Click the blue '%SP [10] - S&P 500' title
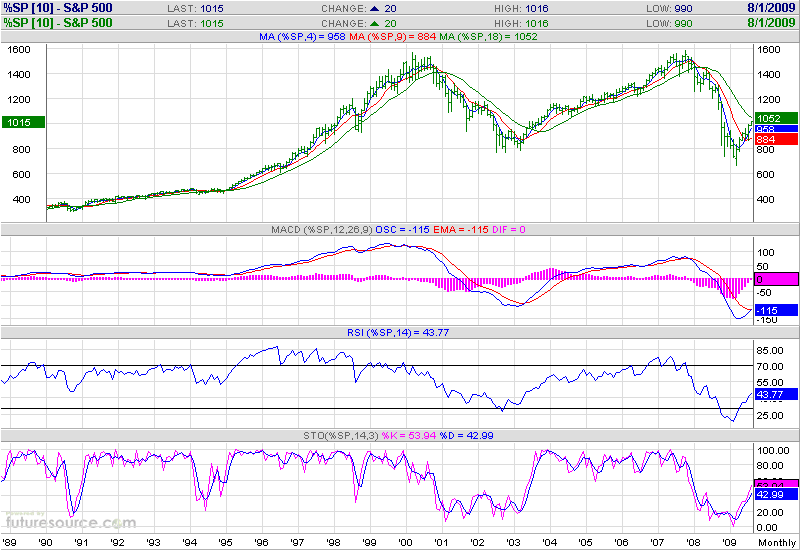 (58, 8)
